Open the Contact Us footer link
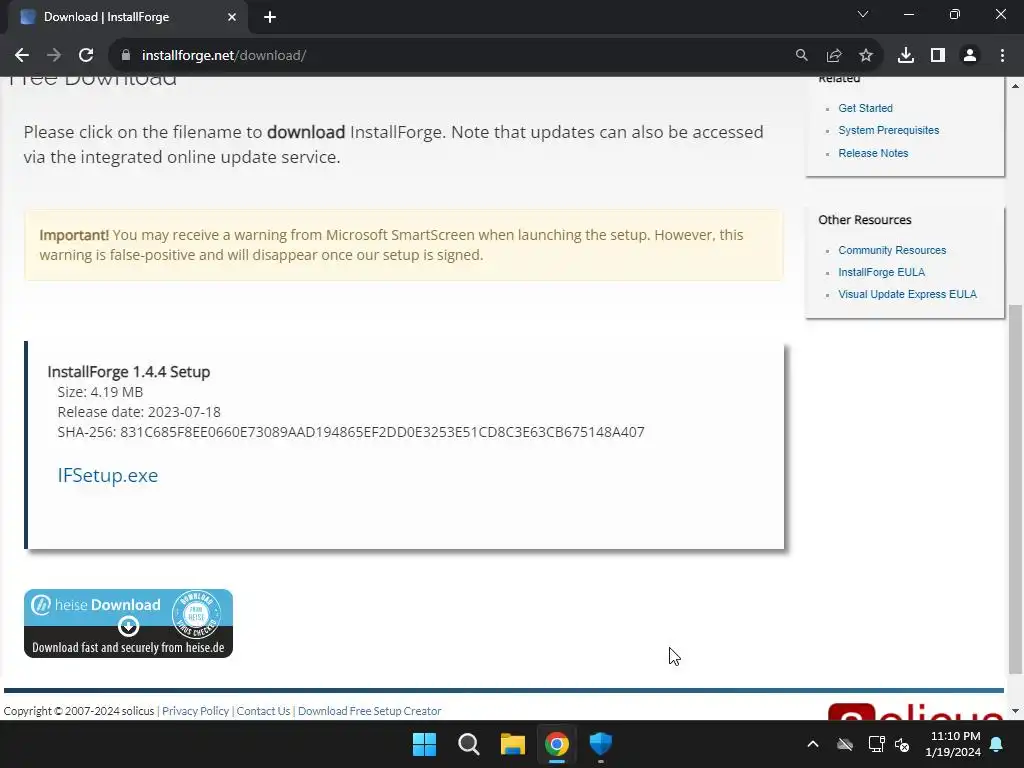 tap(263, 711)
